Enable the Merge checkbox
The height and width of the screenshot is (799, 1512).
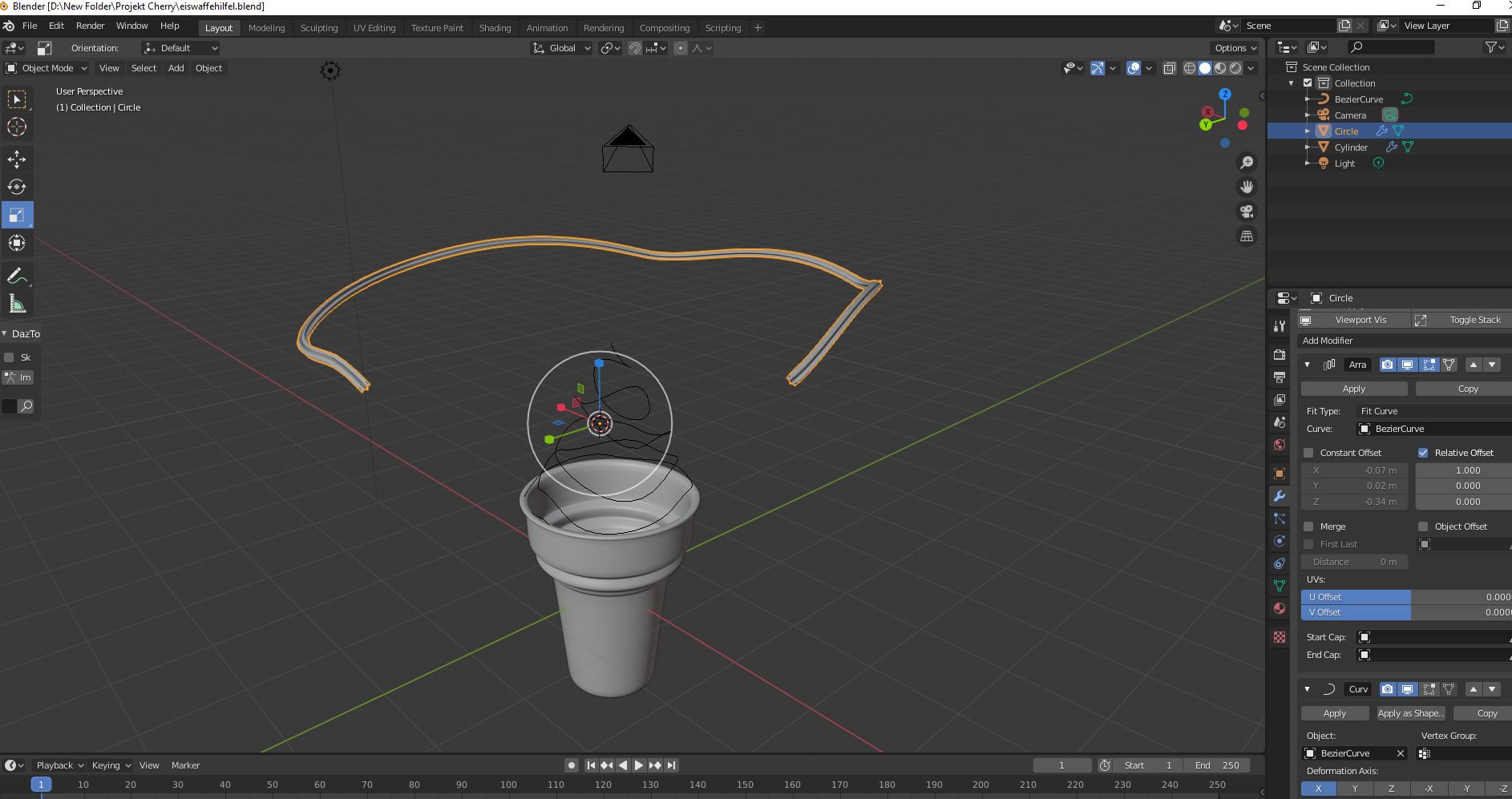pyautogui.click(x=1308, y=527)
